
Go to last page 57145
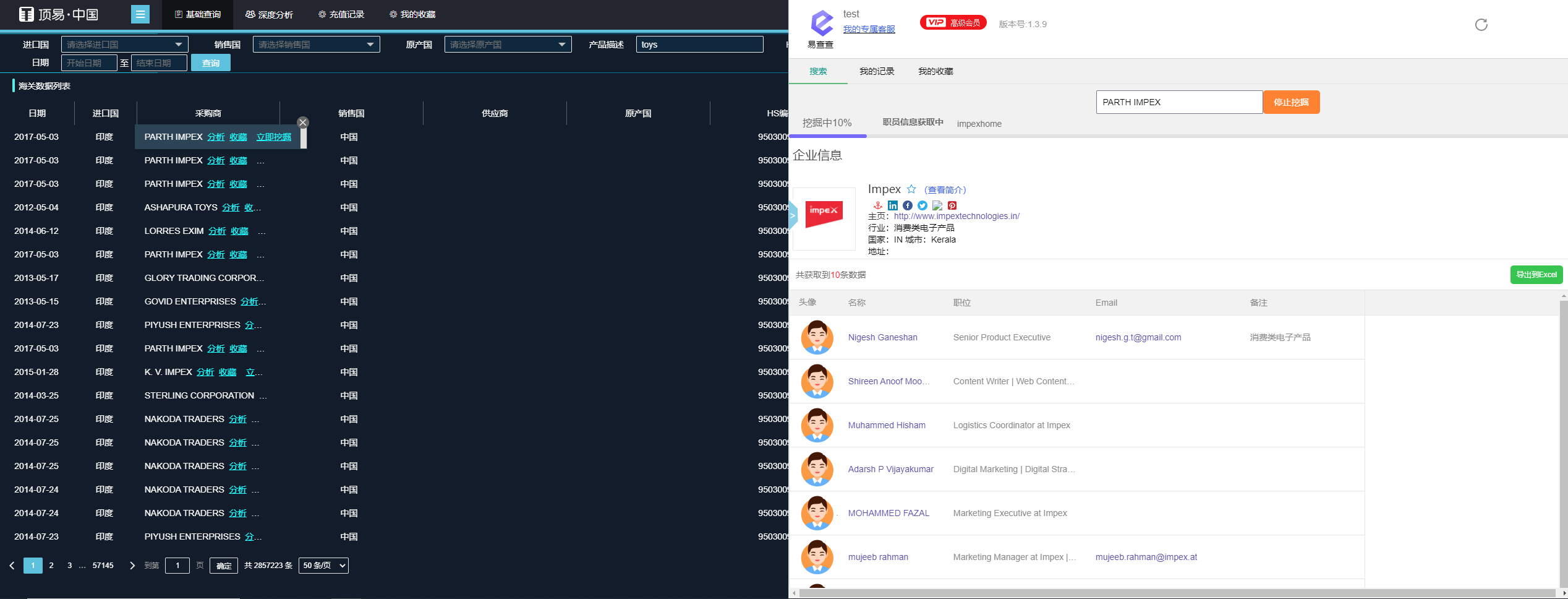(x=103, y=566)
